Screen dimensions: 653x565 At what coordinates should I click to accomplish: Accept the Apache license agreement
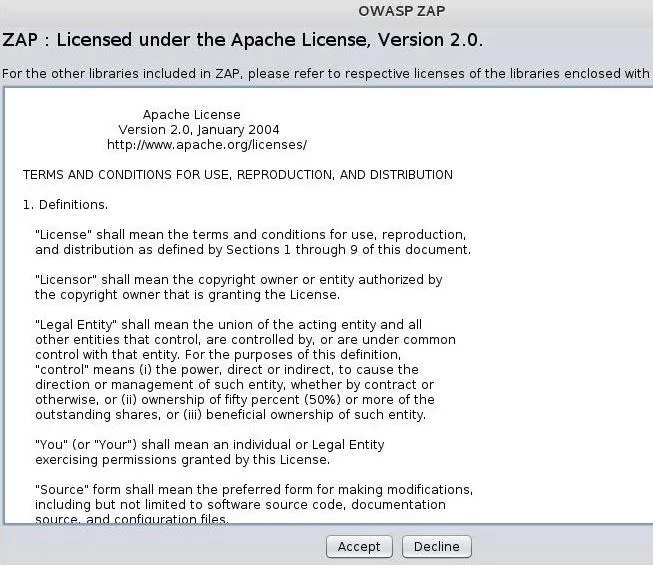click(x=359, y=546)
